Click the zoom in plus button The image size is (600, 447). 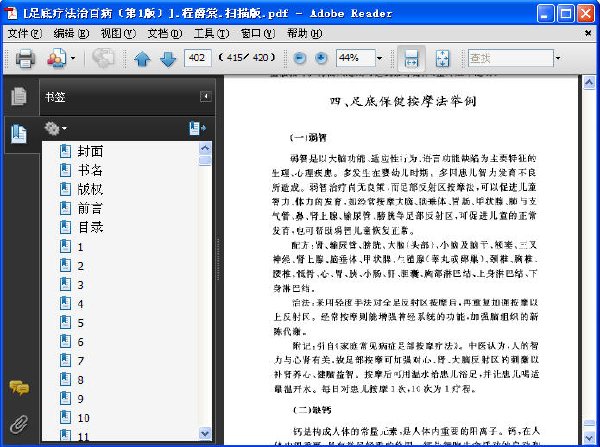[x=321, y=58]
